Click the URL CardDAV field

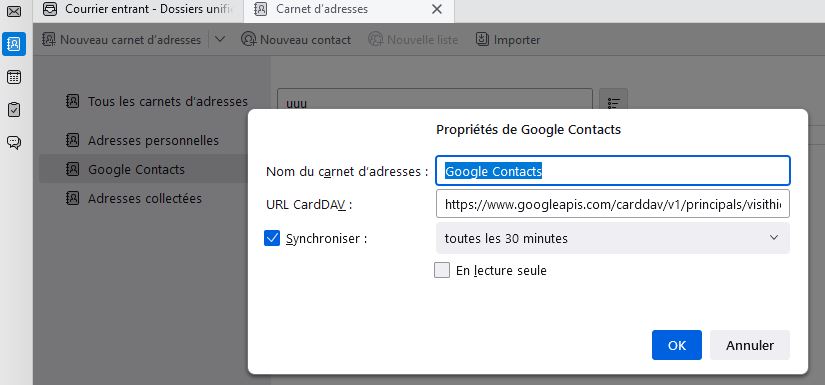612,204
